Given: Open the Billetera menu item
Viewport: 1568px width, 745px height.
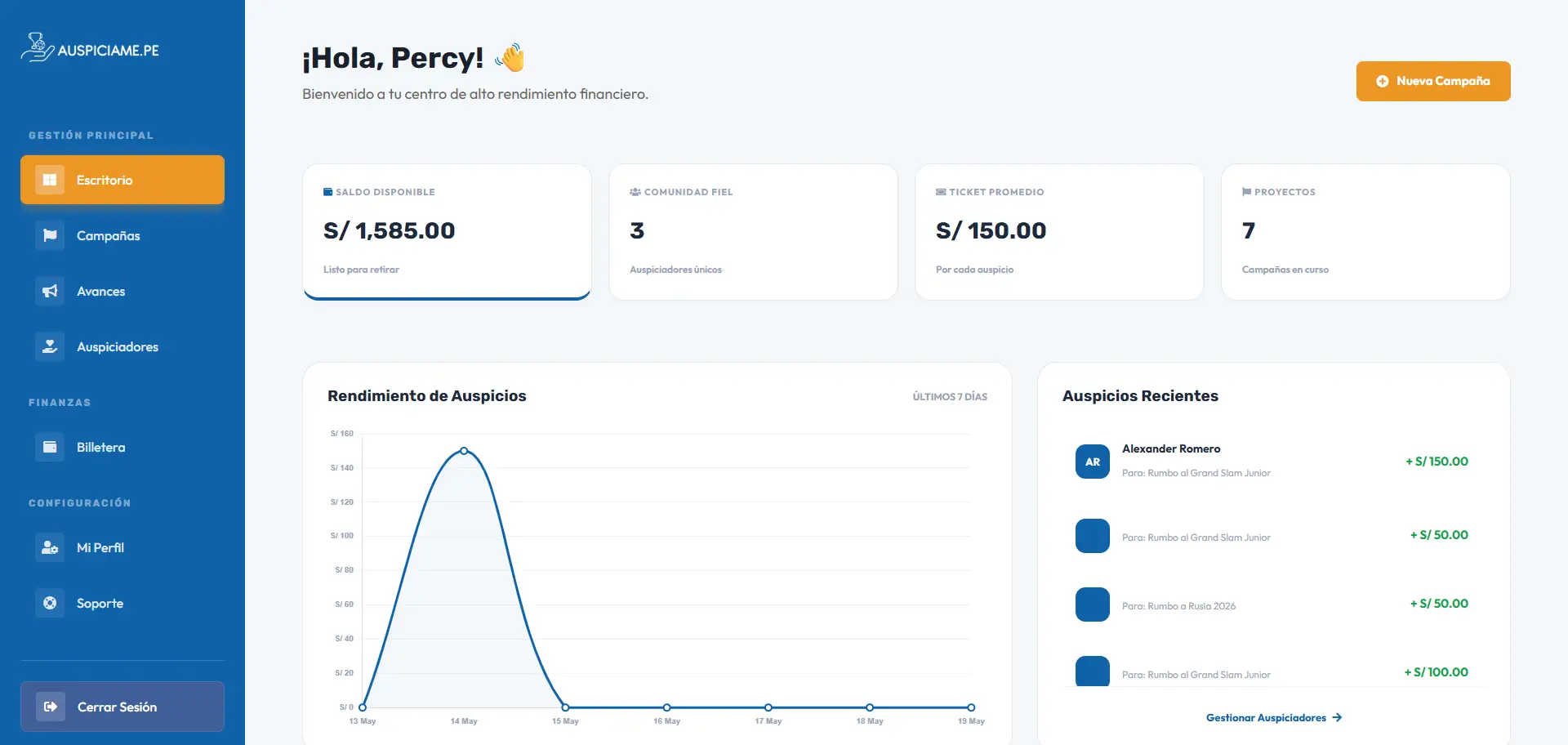Looking at the screenshot, I should tap(122, 447).
